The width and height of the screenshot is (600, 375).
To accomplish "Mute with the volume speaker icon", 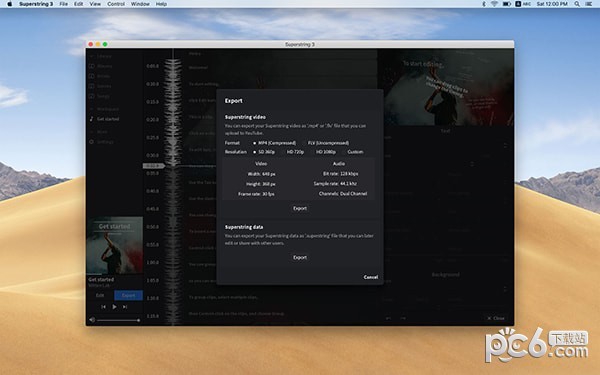I will tap(92, 320).
